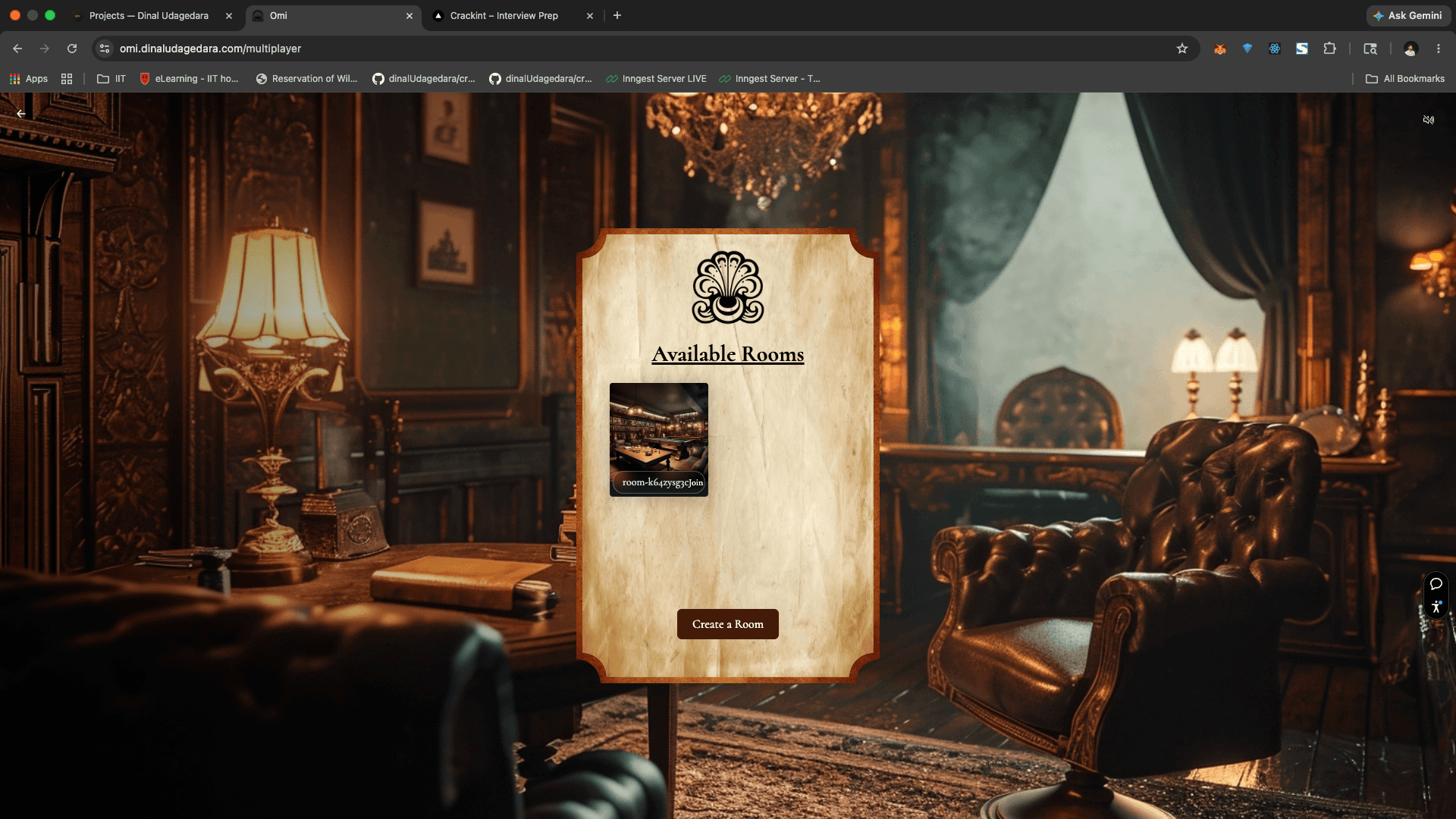This screenshot has height=819, width=1456.
Task: Open the Inngest Server - T... bookmark
Action: [770, 79]
